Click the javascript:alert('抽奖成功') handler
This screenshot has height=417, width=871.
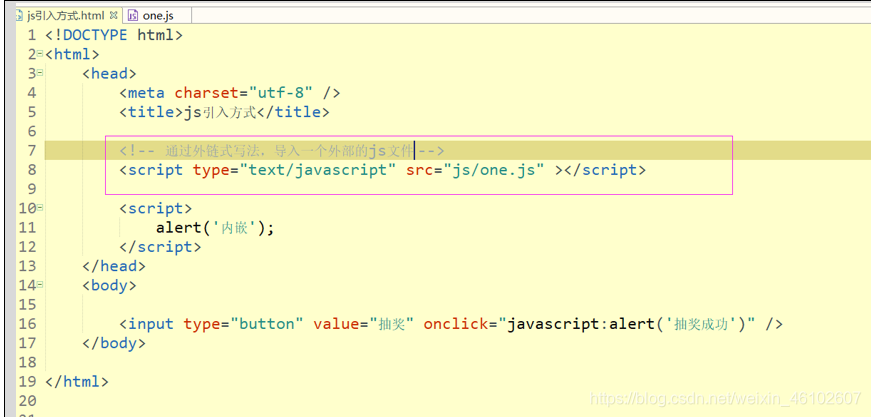point(627,324)
